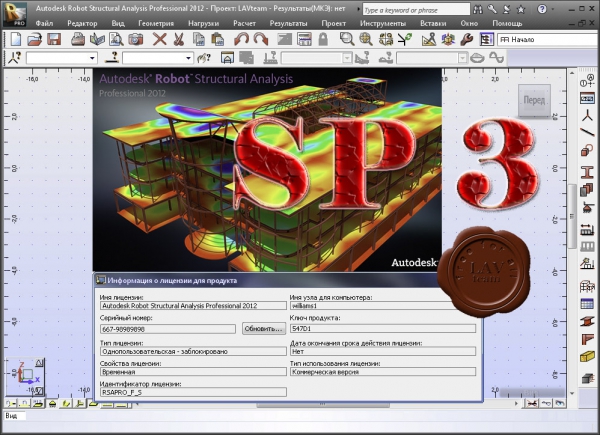Click the license type field Однопользовательская

pyautogui.click(x=193, y=351)
